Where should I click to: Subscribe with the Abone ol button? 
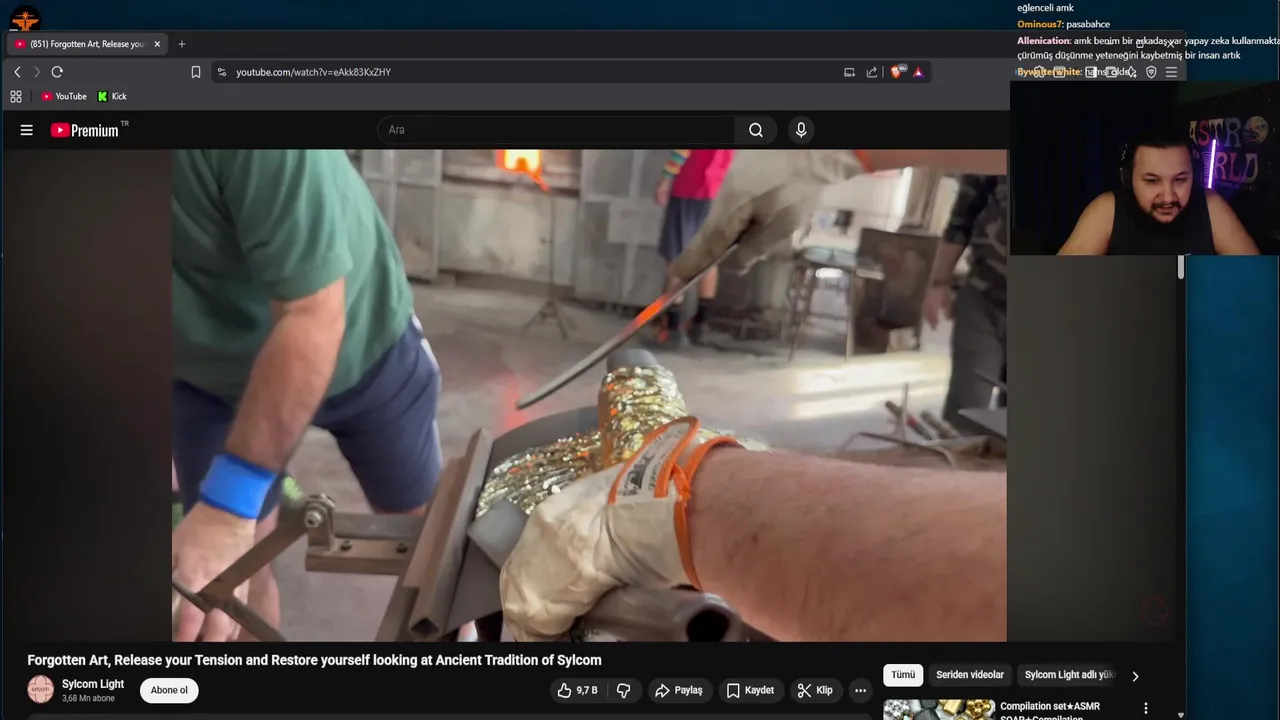tap(169, 690)
